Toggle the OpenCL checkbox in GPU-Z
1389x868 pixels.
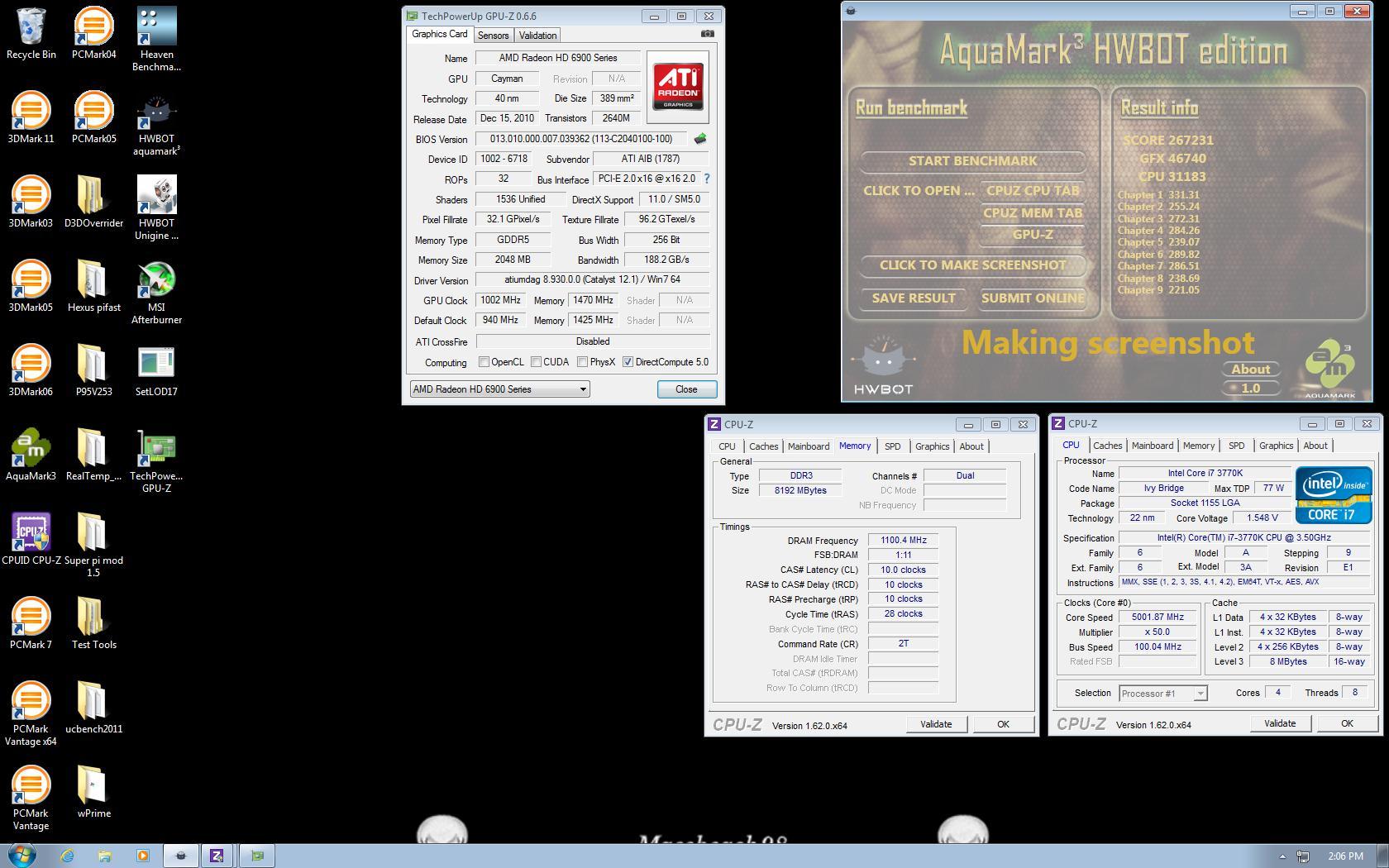point(484,362)
